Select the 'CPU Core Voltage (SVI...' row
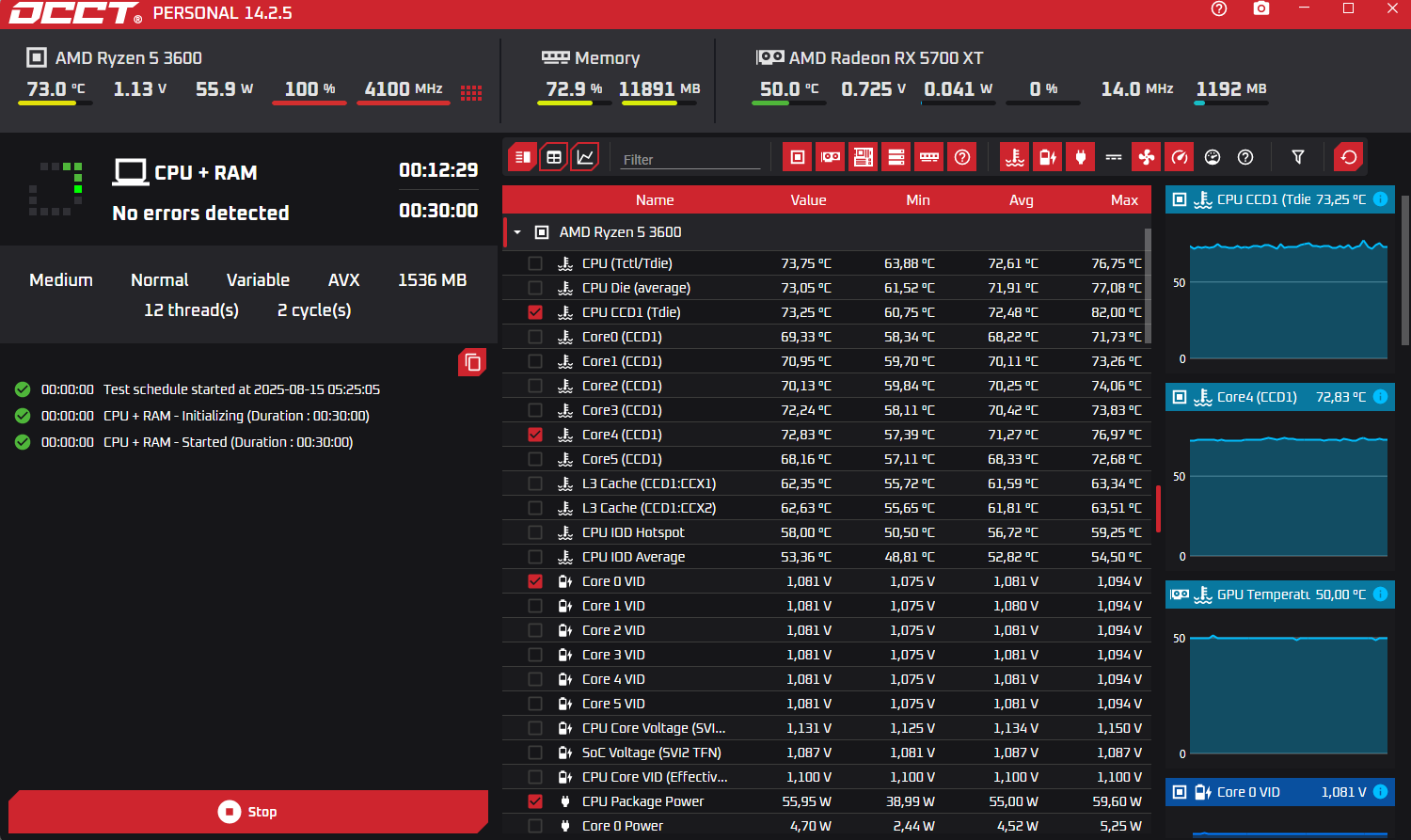The image size is (1411, 840). click(826, 728)
